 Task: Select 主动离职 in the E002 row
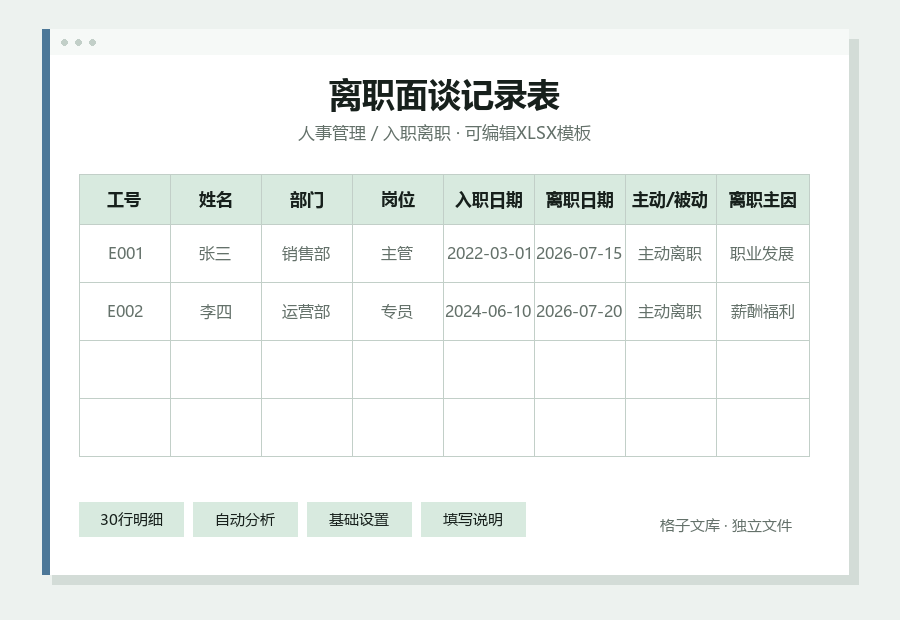(x=671, y=312)
